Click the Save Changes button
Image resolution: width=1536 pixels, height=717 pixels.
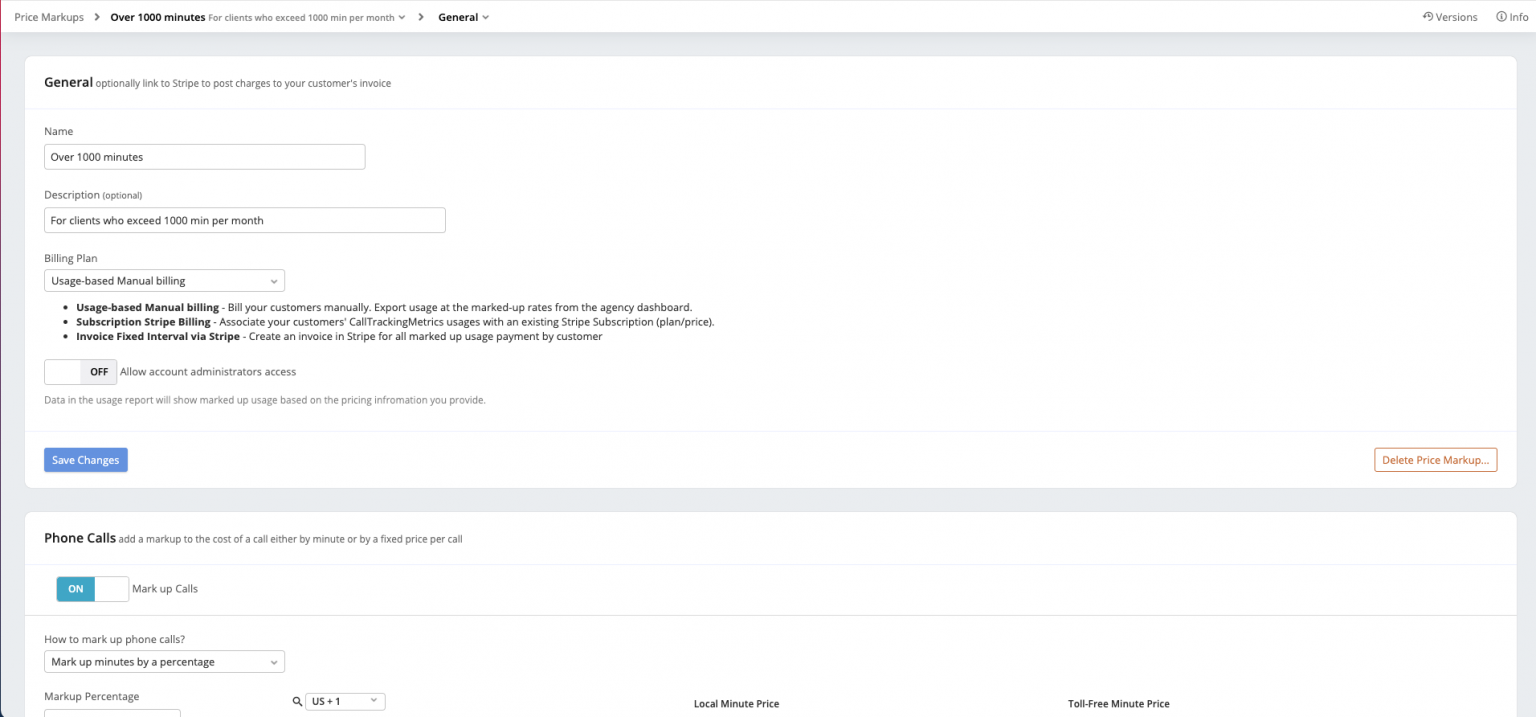[86, 460]
